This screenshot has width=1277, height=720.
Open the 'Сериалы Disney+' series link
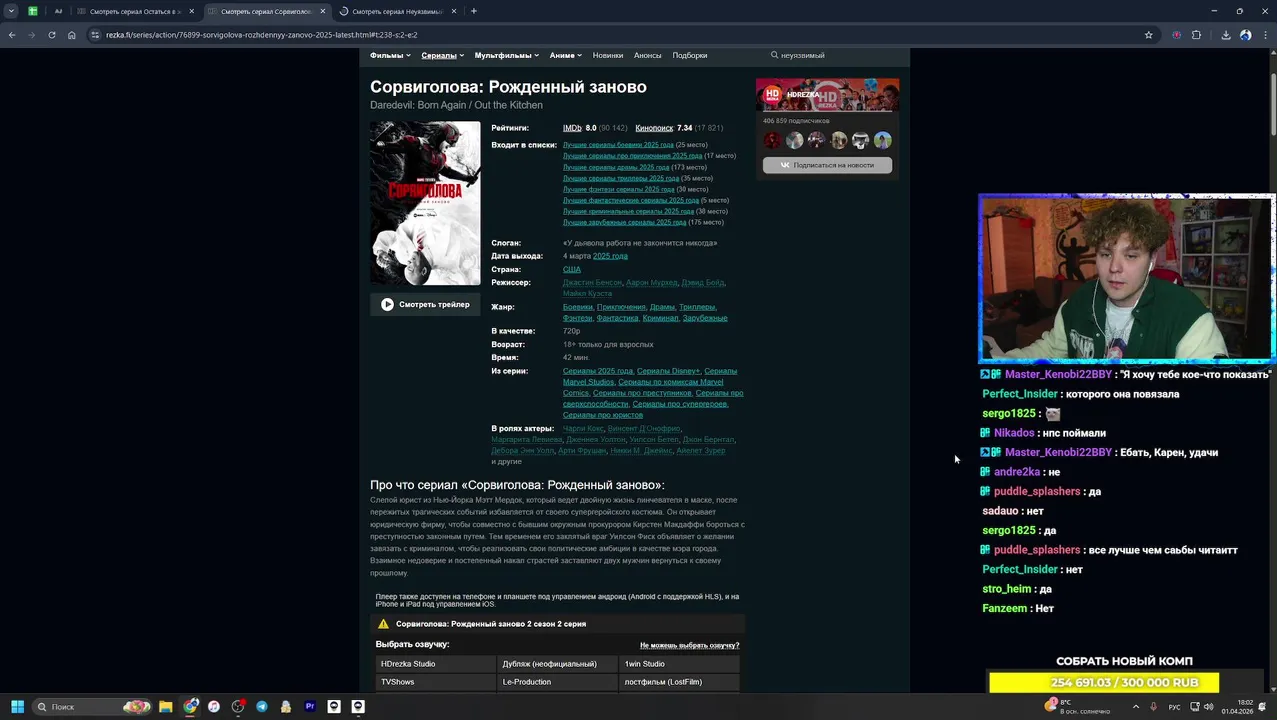coord(668,371)
